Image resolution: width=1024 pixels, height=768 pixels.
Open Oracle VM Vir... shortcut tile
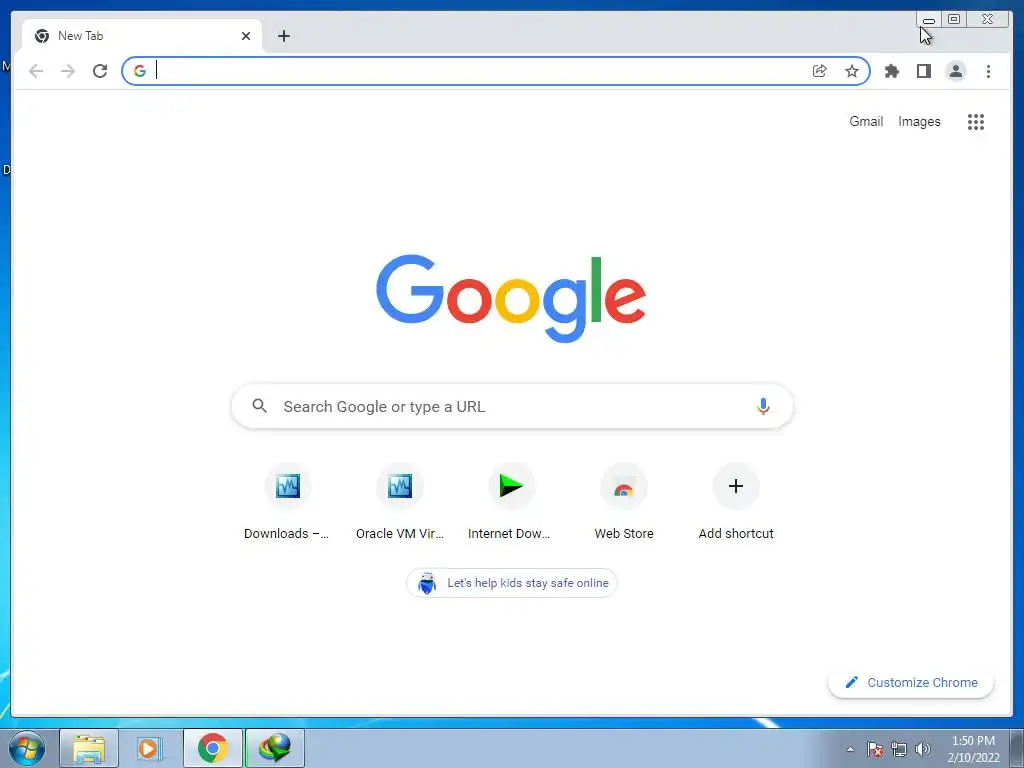coord(400,502)
